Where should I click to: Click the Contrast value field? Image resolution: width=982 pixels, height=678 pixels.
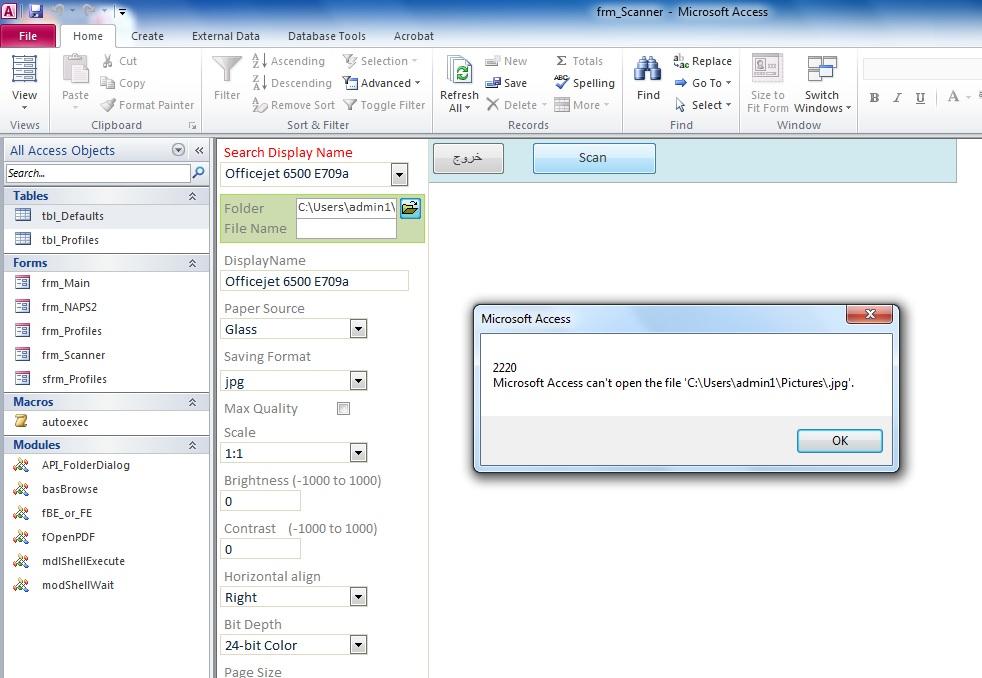[261, 549]
